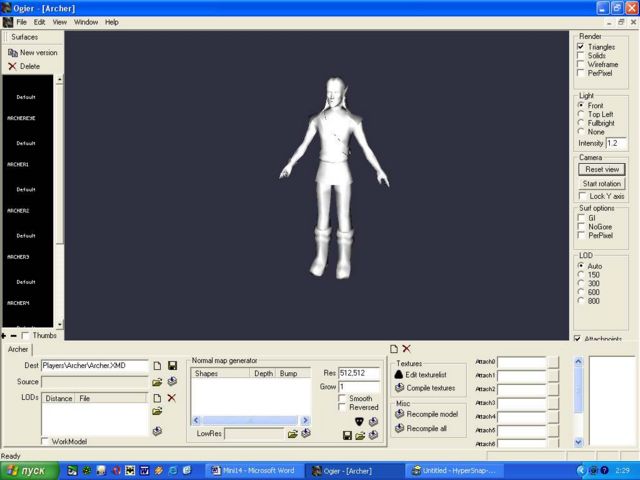Click Recompile model button
Viewport: 640px width, 480px height.
click(427, 414)
